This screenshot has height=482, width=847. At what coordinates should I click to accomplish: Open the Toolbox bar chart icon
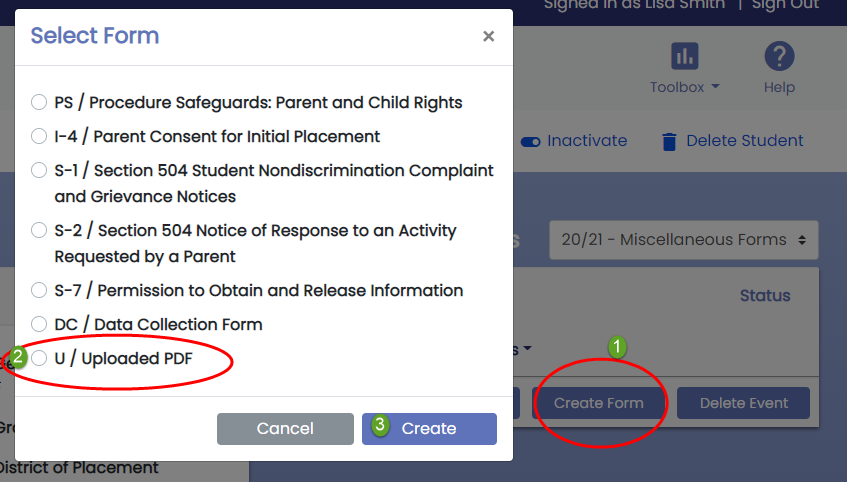coord(684,56)
